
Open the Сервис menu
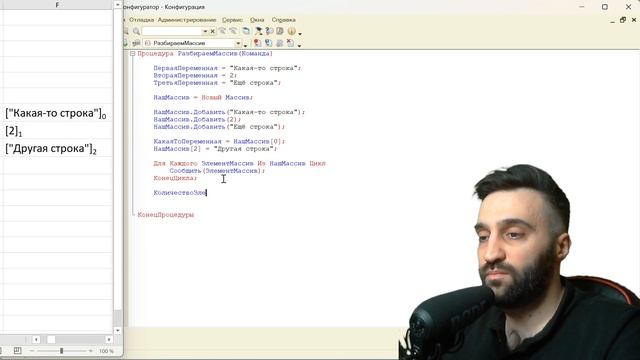(232, 20)
